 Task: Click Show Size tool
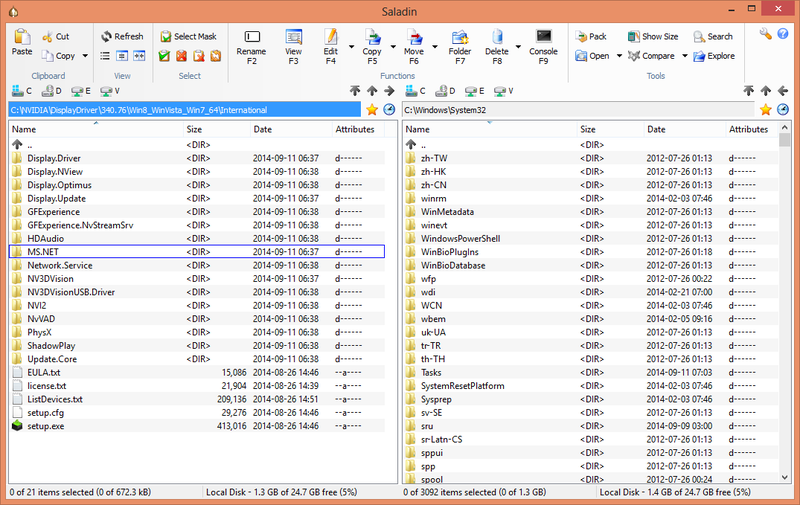click(x=653, y=36)
